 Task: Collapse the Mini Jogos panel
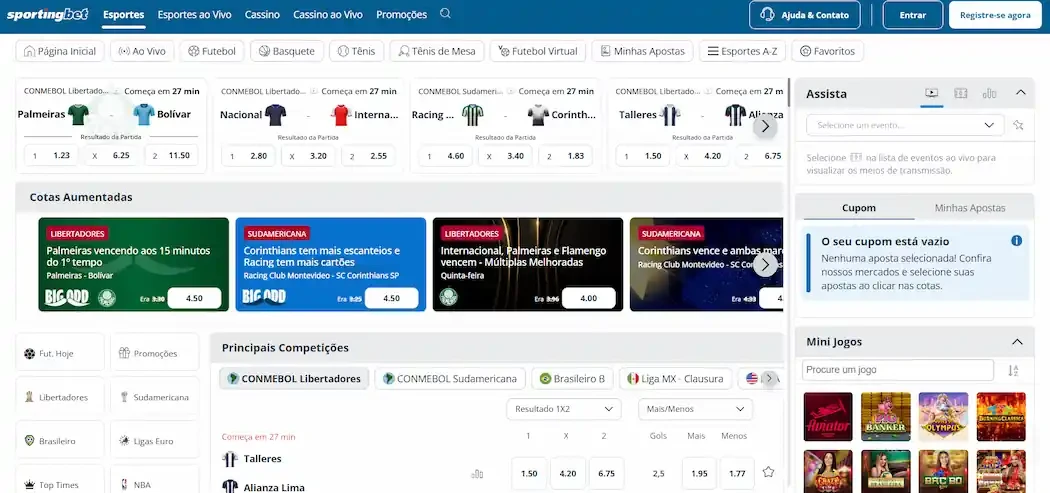pos(1017,342)
